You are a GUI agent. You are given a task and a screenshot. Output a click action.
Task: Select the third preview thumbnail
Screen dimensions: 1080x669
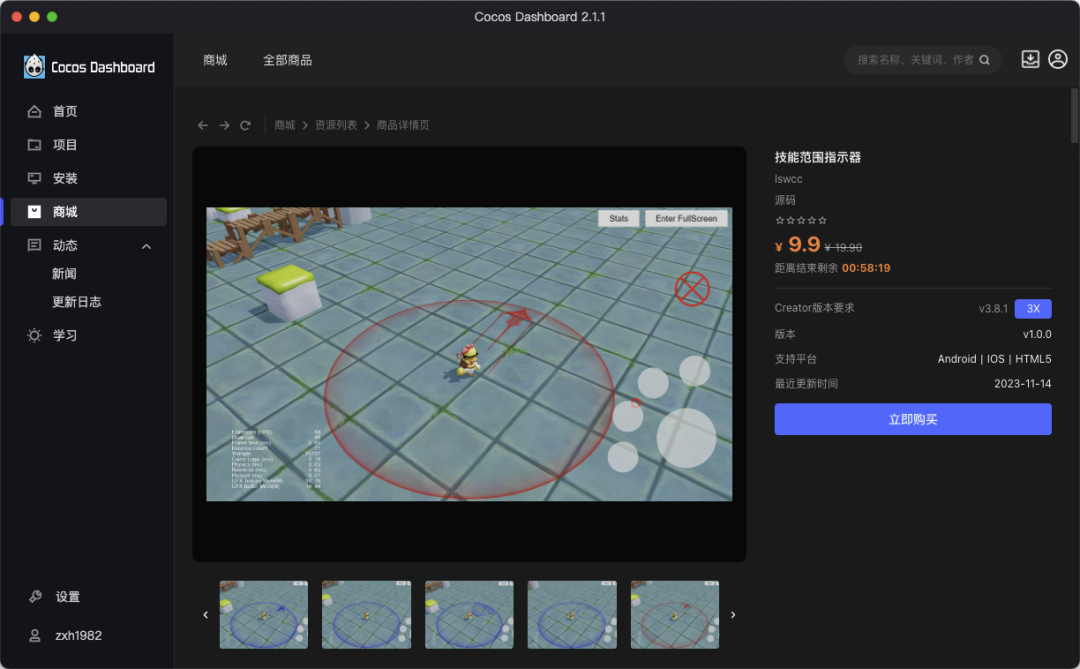point(469,615)
